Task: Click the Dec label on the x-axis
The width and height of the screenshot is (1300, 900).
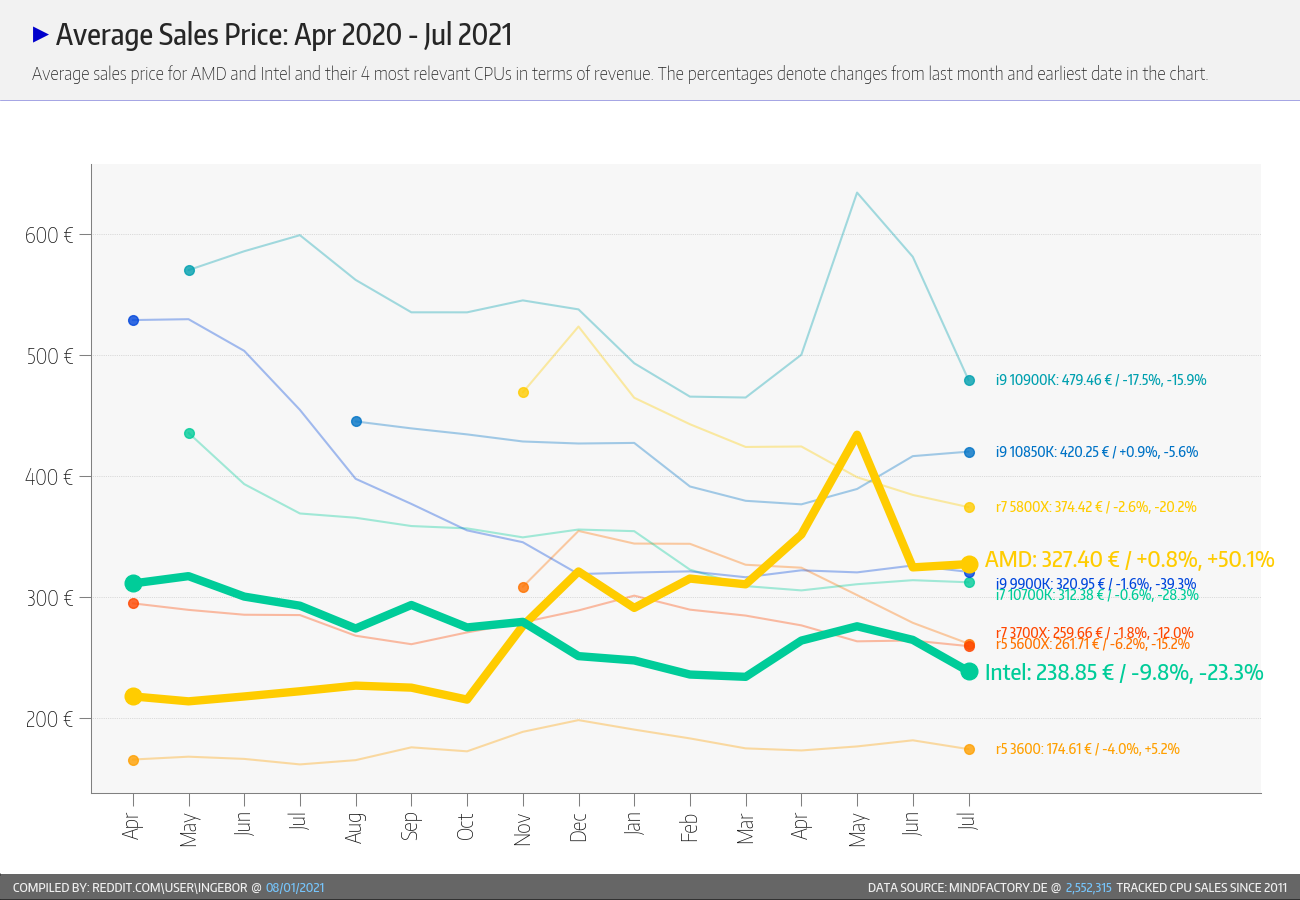Action: [578, 826]
